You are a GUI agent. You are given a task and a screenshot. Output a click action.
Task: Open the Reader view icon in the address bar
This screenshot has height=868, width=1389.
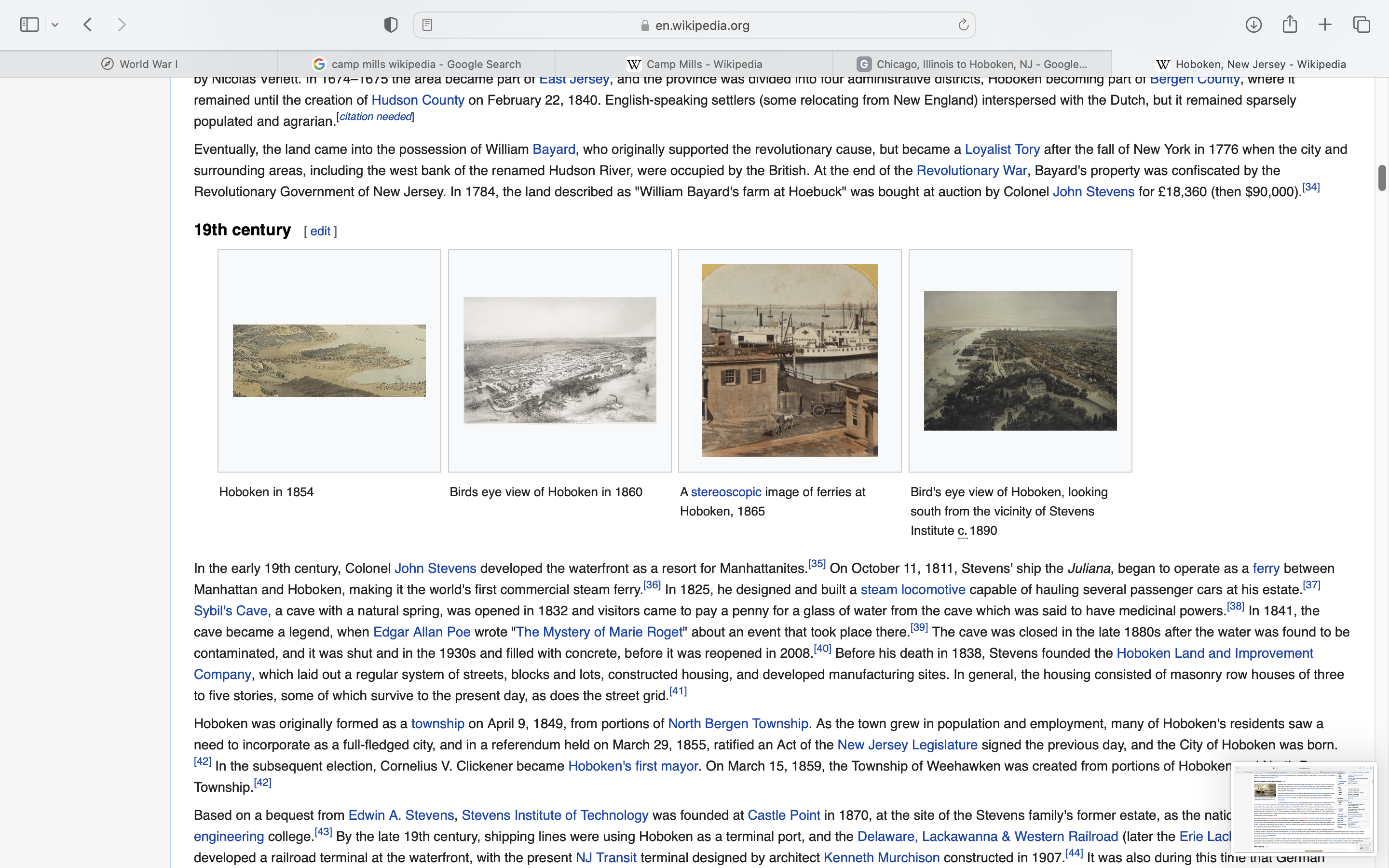(x=428, y=25)
